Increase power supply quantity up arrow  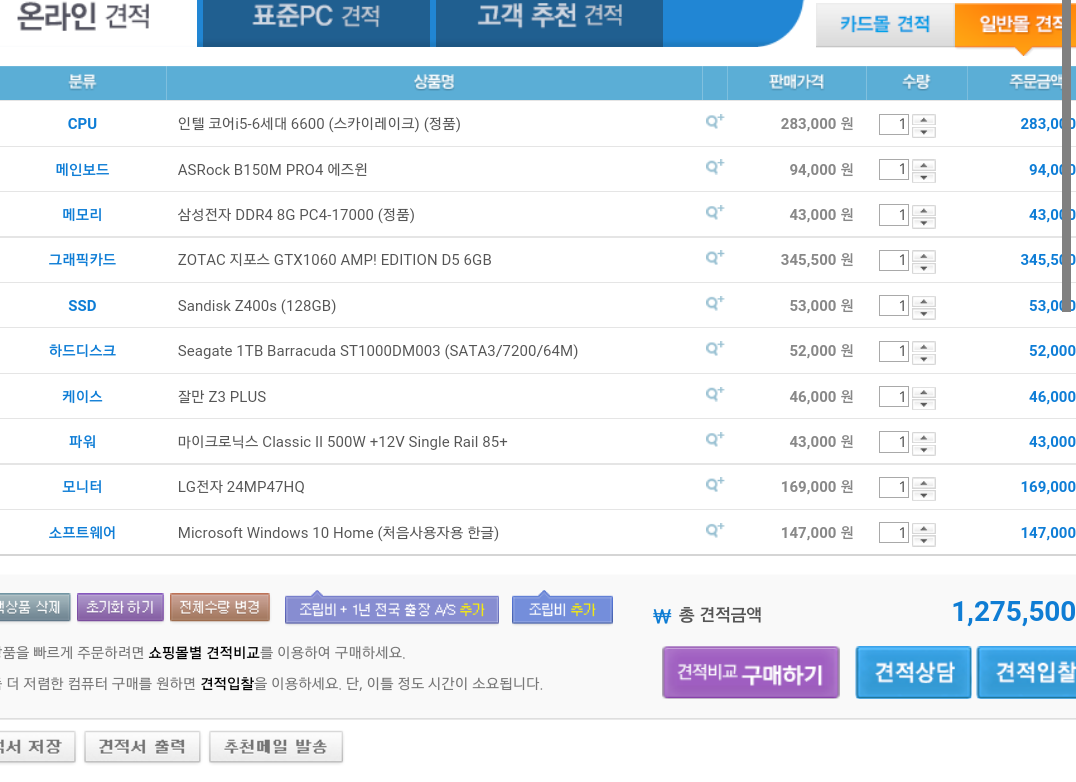tap(924, 437)
